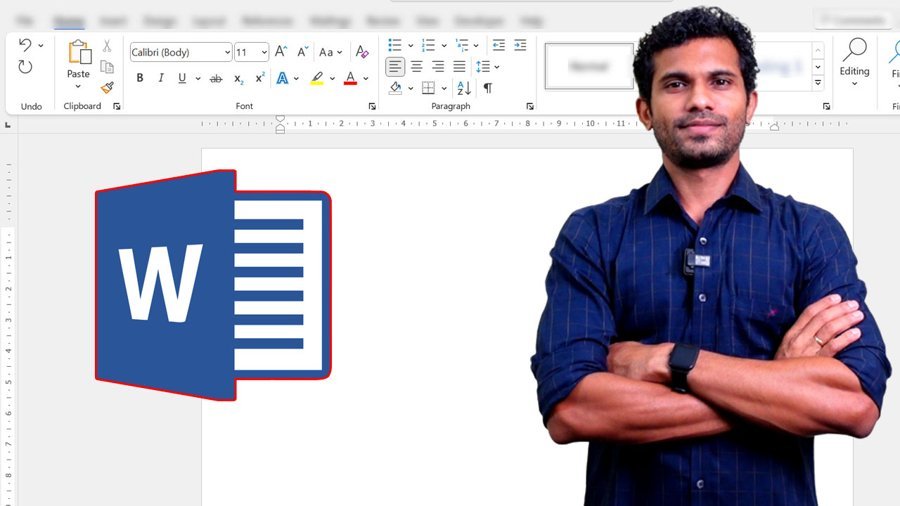
Task: Switch to the Design tab
Action: 159,21
